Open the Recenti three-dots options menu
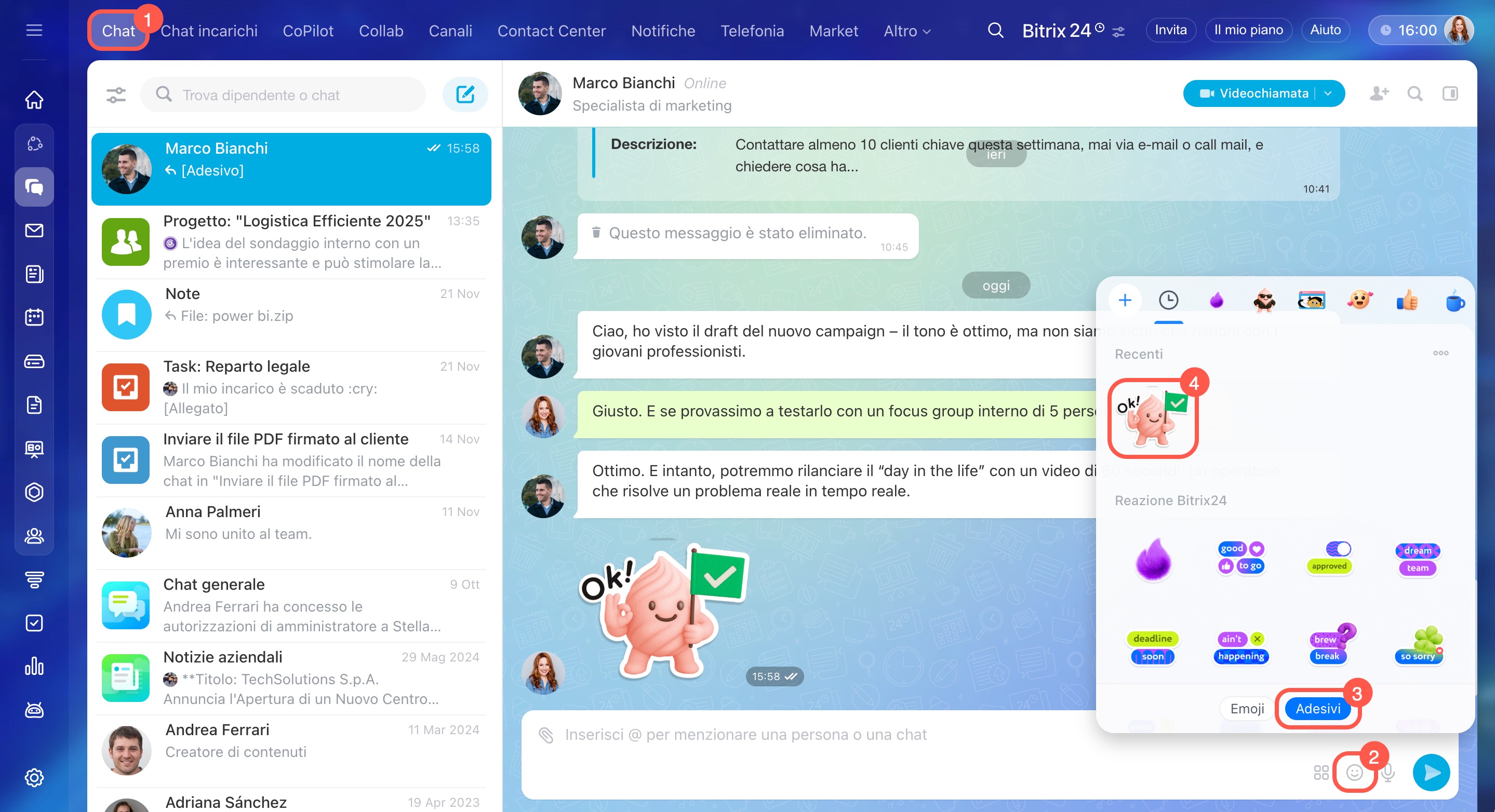 click(x=1440, y=353)
